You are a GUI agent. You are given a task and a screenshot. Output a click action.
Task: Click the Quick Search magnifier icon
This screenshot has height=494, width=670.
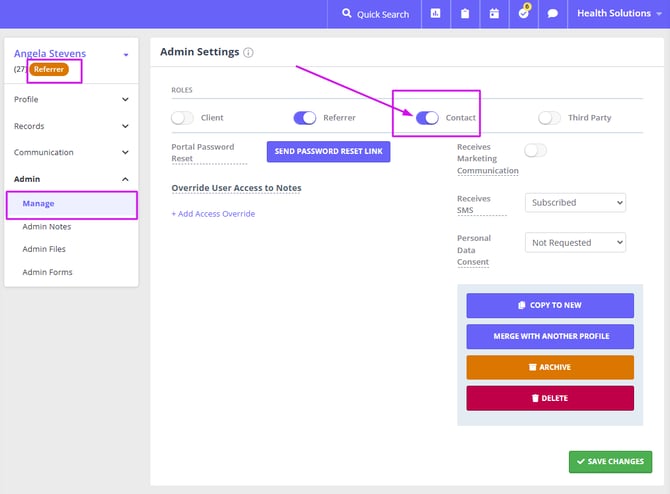[347, 14]
